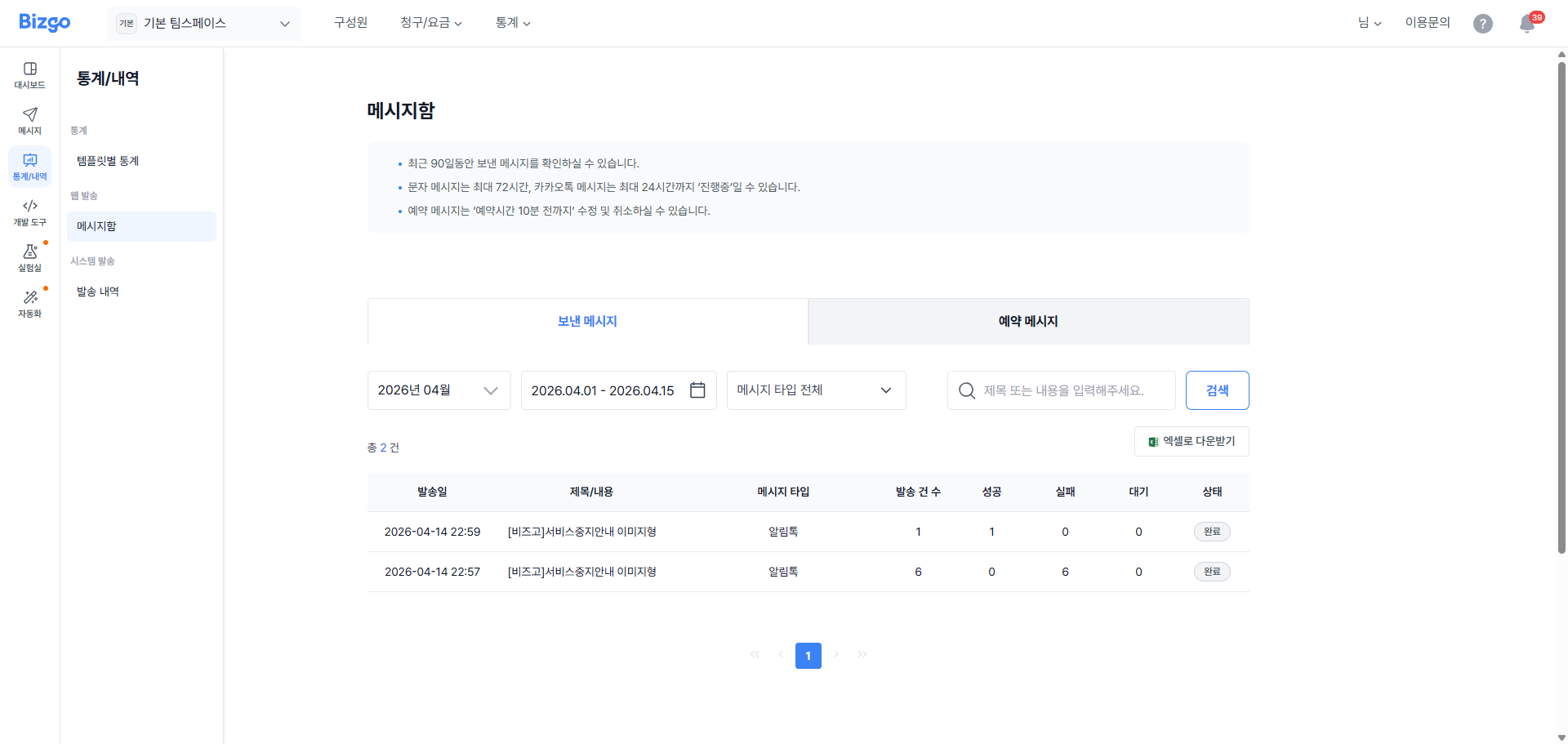Image resolution: width=1568 pixels, height=744 pixels.
Task: Click the 메시지 paper plane sidebar icon
Action: pos(29,120)
